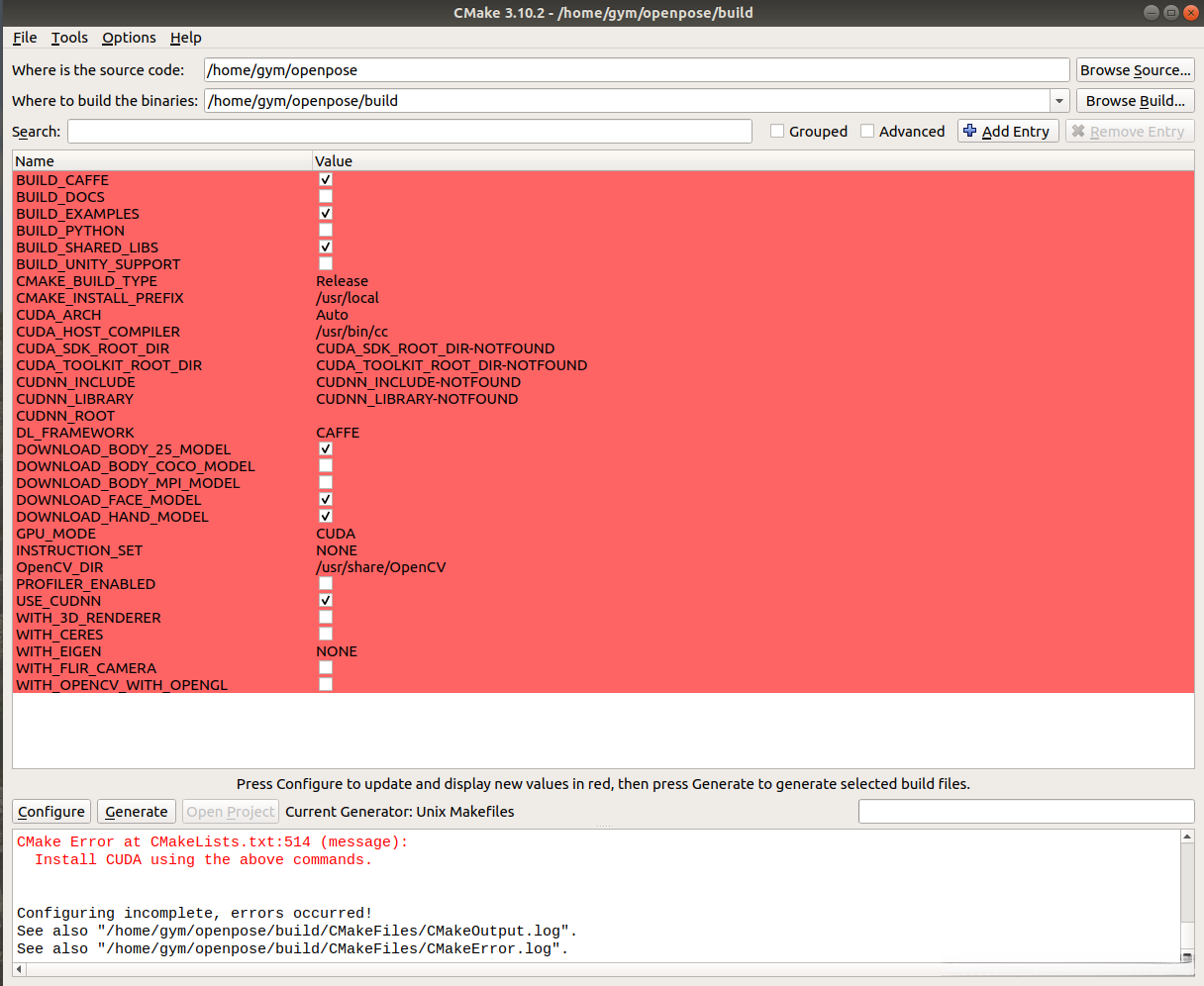The image size is (1204, 986).
Task: Focus the Search input field
Action: [410, 132]
